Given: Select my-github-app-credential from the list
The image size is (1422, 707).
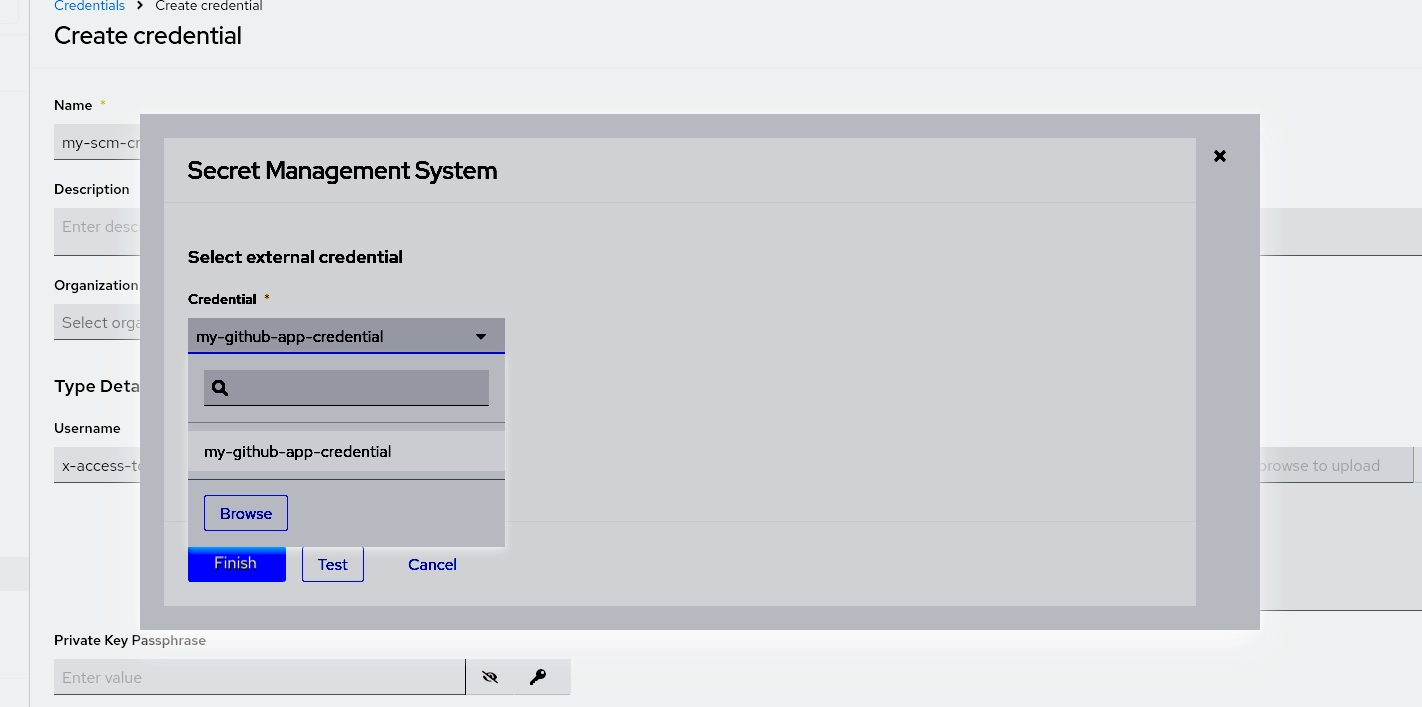Looking at the screenshot, I should [x=298, y=452].
